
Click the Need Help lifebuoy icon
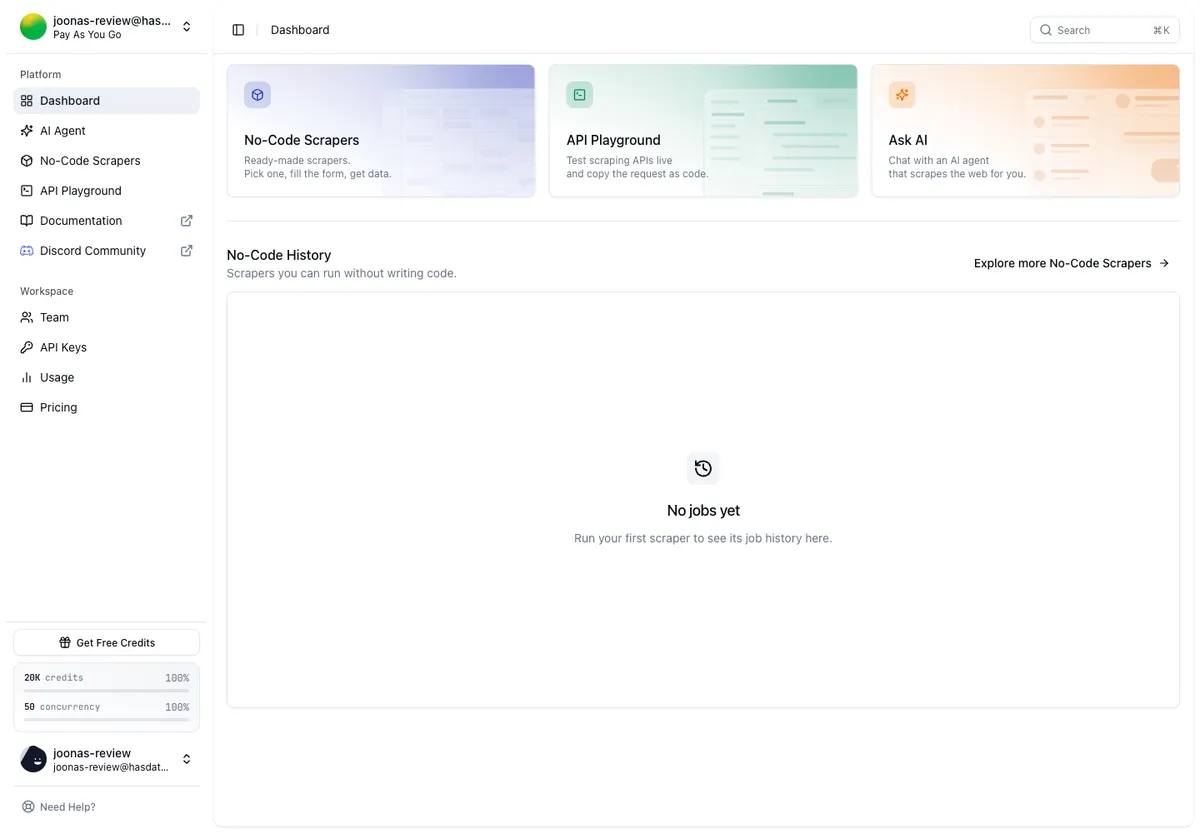click(x=28, y=807)
